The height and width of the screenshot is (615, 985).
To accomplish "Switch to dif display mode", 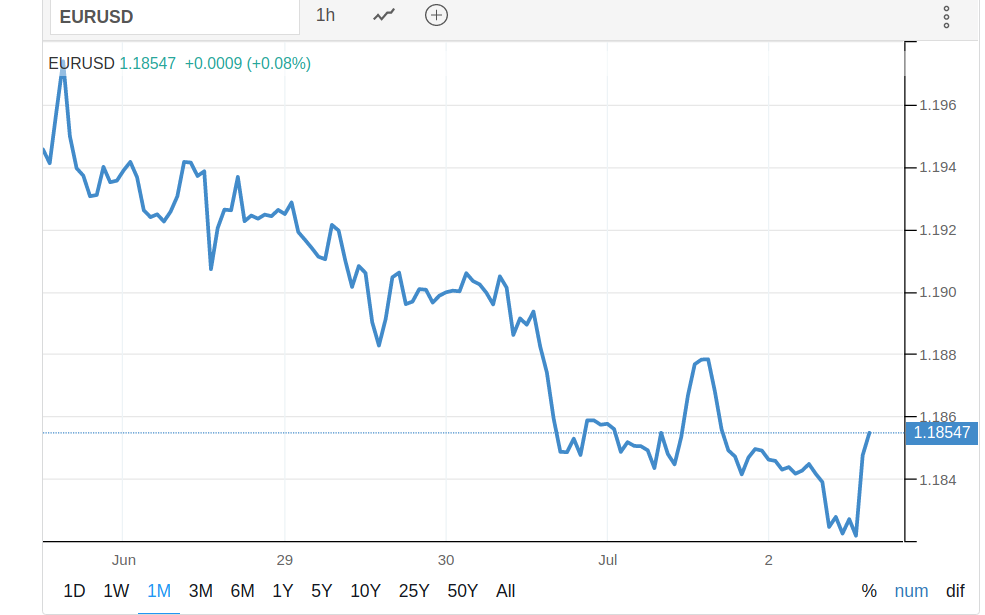I will [x=955, y=591].
